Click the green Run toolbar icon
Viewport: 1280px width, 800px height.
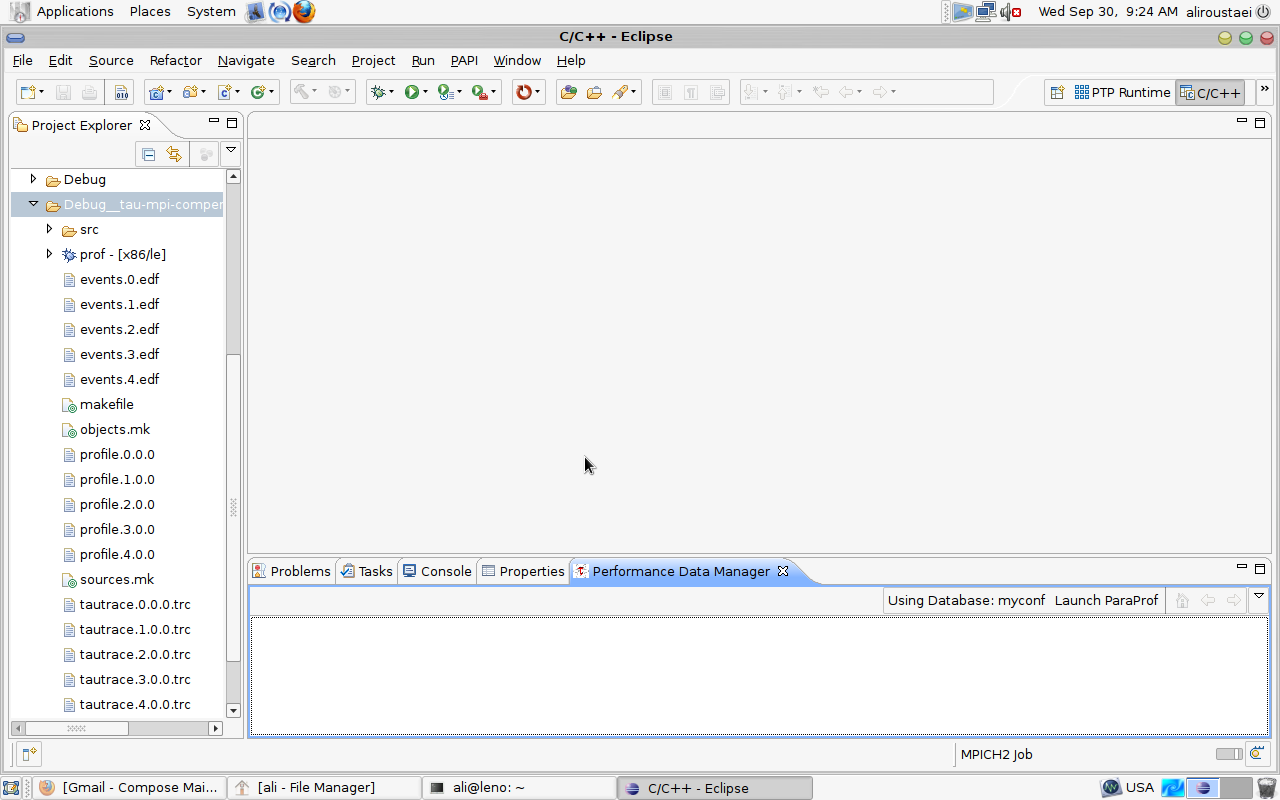[x=411, y=92]
